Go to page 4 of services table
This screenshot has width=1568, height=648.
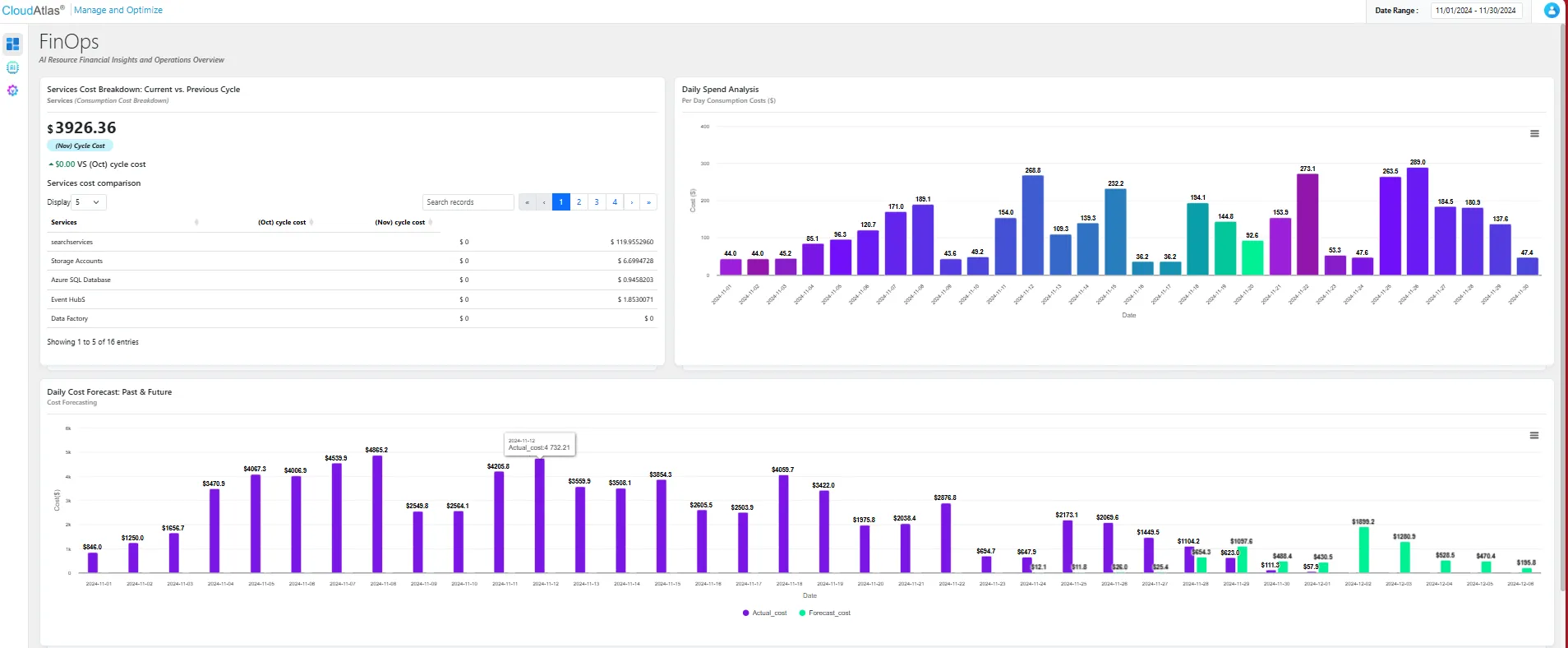pos(615,202)
